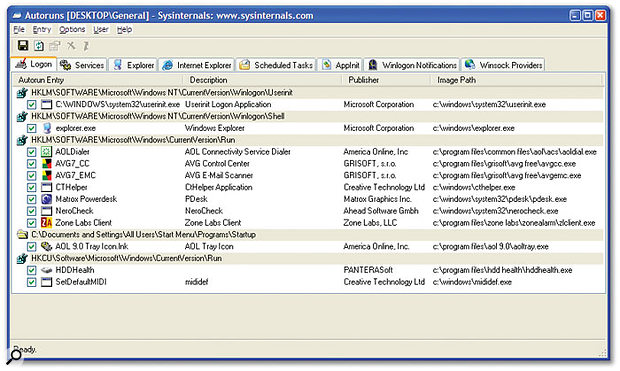Click the SetDefaultMIDI entry icon
The image size is (620, 371).
click(x=47, y=282)
